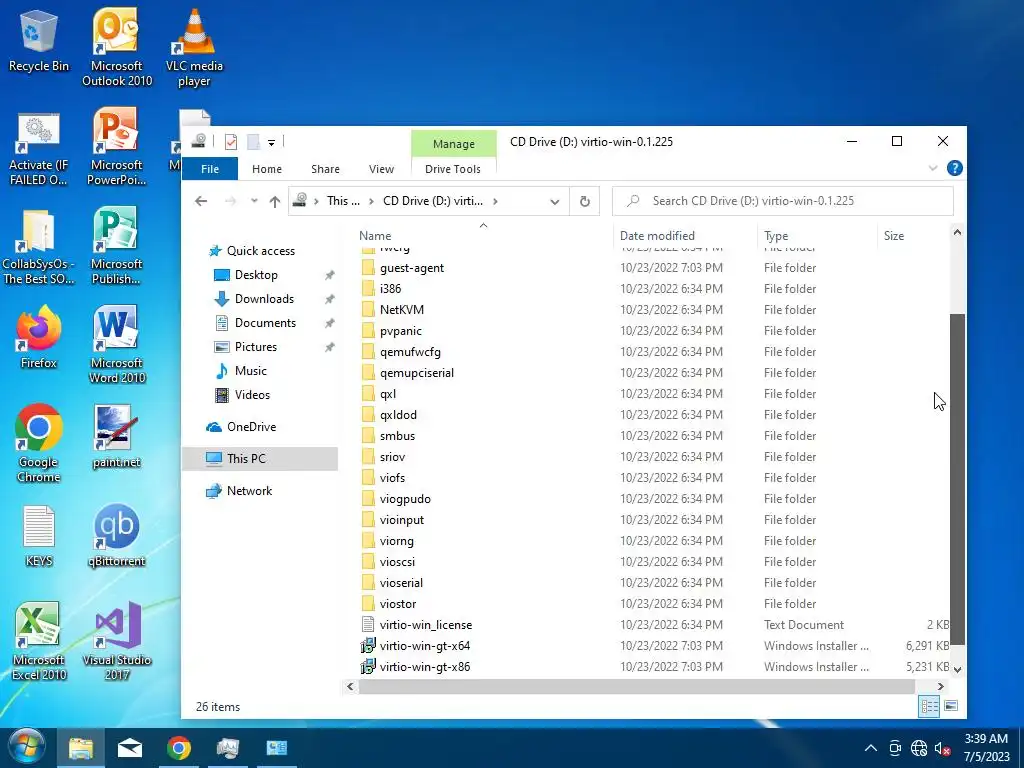Open the Explorer Help question mark icon
The height and width of the screenshot is (768, 1024).
954,168
